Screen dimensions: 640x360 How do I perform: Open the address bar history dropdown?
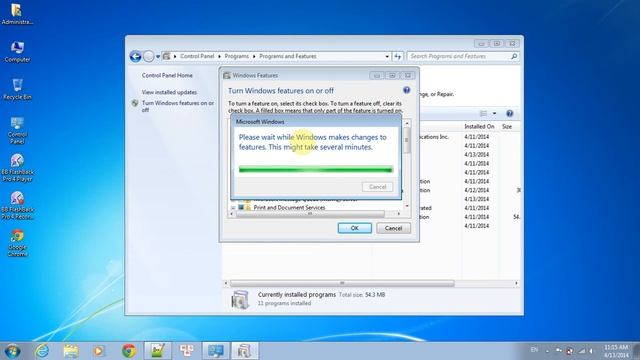point(387,56)
